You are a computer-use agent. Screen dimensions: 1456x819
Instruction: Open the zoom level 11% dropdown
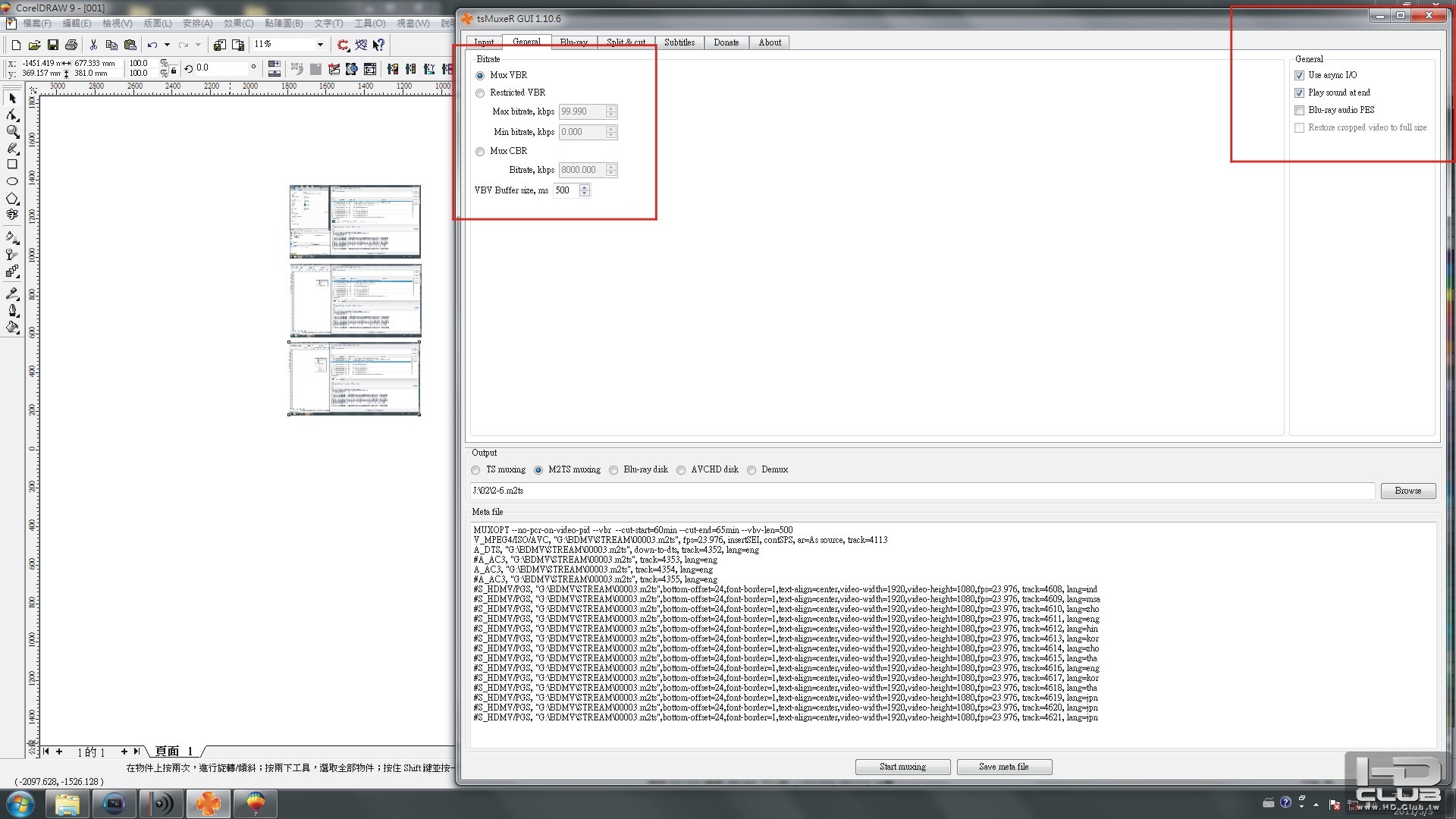coord(320,45)
